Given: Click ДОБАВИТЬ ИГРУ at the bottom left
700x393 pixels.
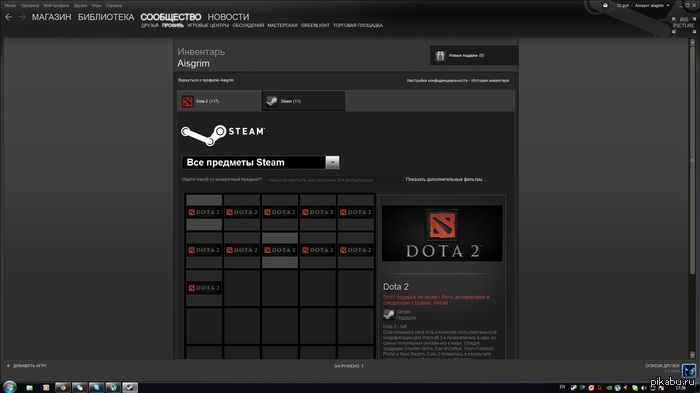Looking at the screenshot, I should pos(28,366).
